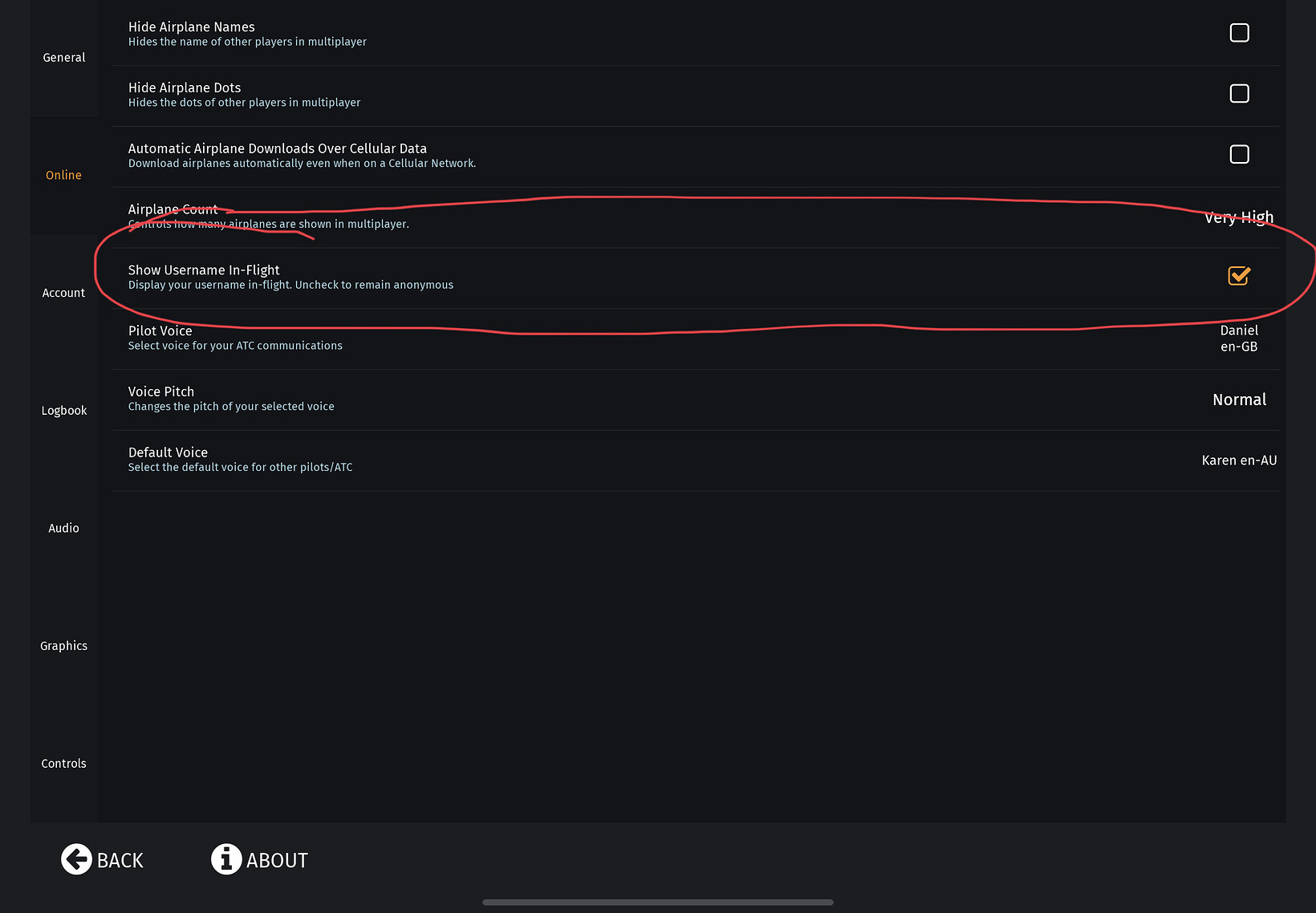Open the Pilot Voice selector
Screen dimensions: 1316x913
(1239, 338)
